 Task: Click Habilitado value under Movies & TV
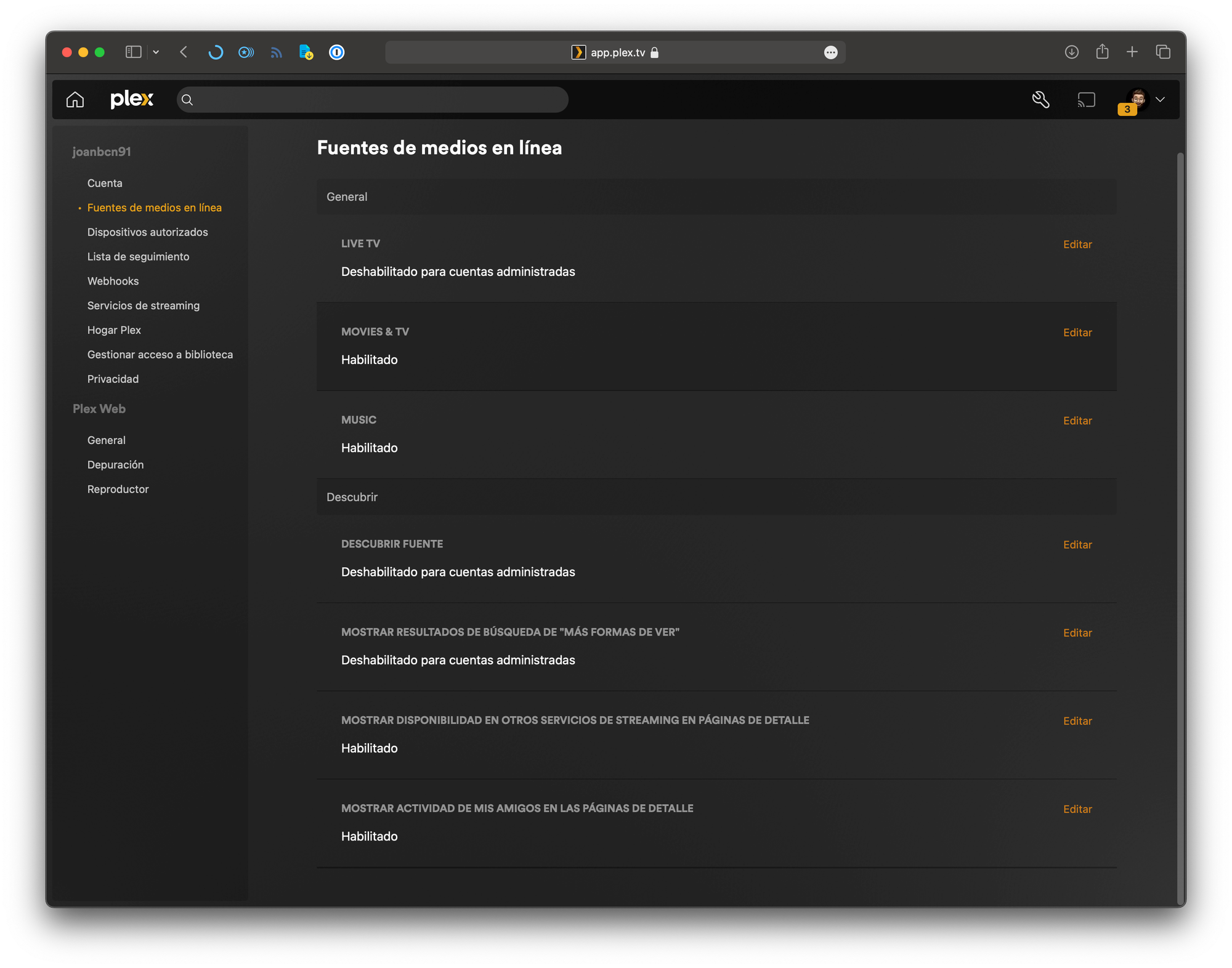pyautogui.click(x=370, y=360)
